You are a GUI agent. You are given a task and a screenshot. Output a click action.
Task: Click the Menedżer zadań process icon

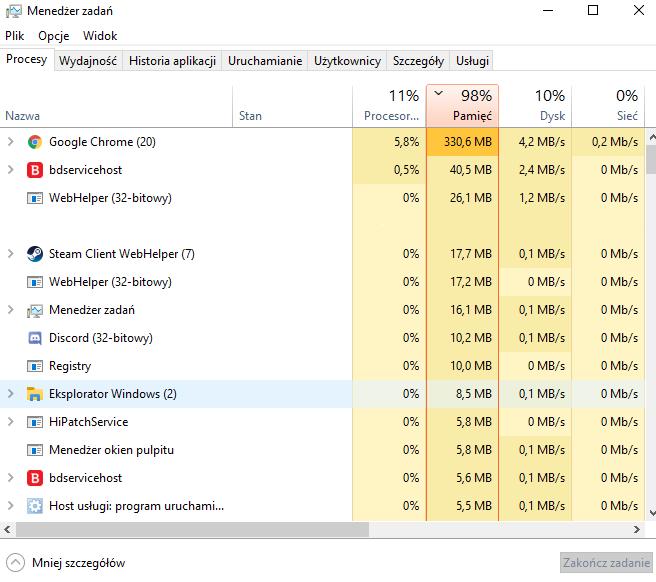[35, 310]
